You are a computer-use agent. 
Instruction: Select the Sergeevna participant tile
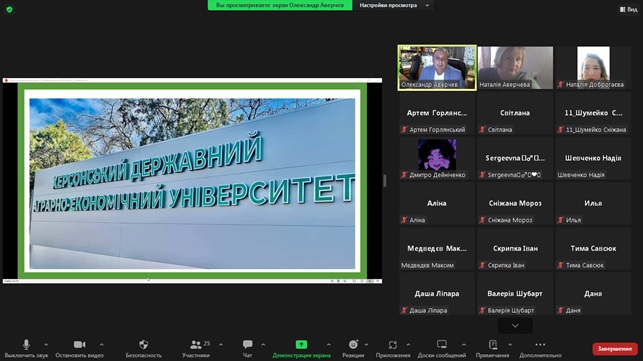[x=515, y=158]
